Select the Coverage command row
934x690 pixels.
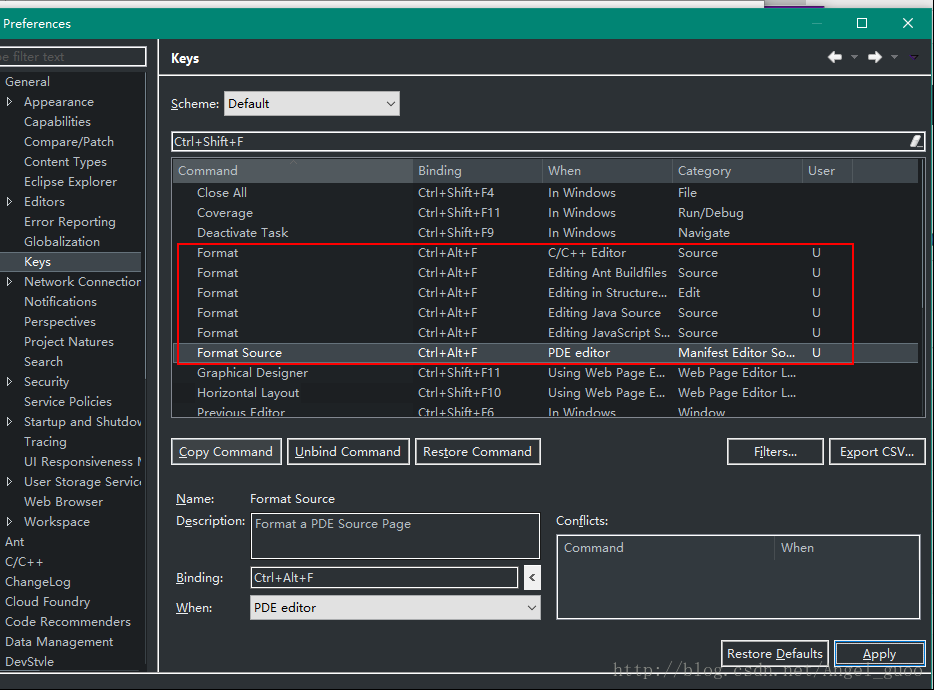click(545, 213)
